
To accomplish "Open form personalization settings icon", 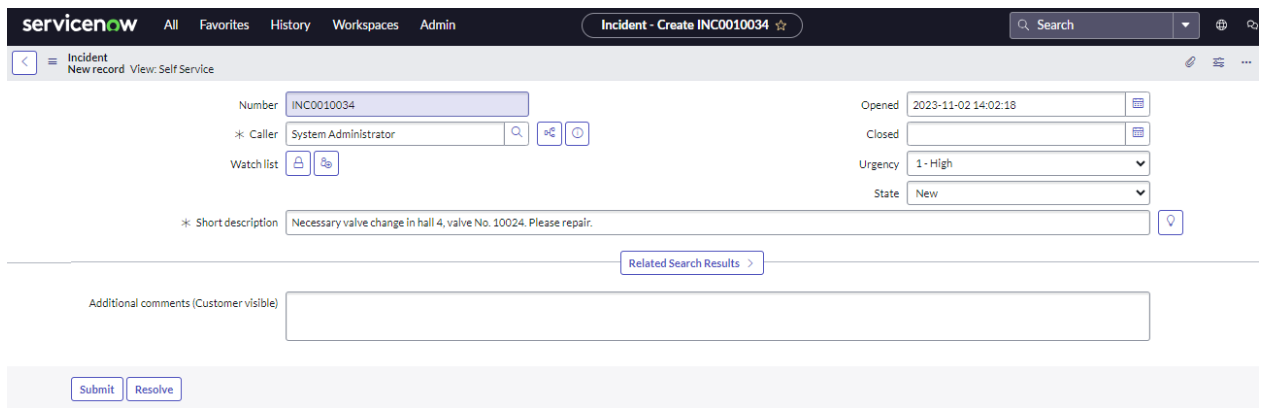I will [1218, 62].
